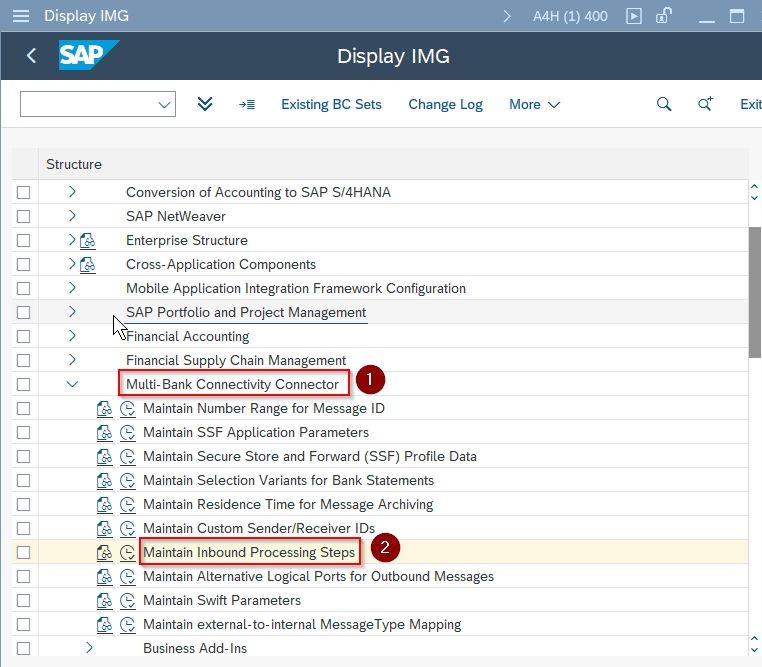Run activity clock icon for Maintain Inbound Processing Steps

pyautogui.click(x=127, y=552)
